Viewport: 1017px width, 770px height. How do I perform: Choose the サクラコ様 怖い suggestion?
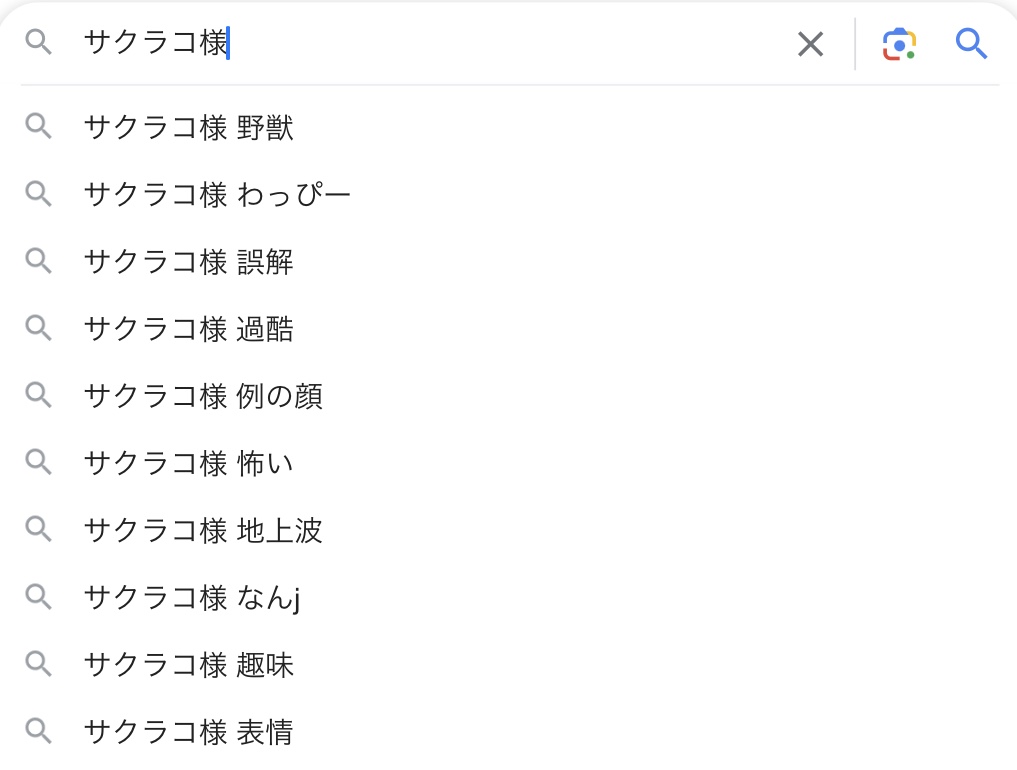(189, 463)
